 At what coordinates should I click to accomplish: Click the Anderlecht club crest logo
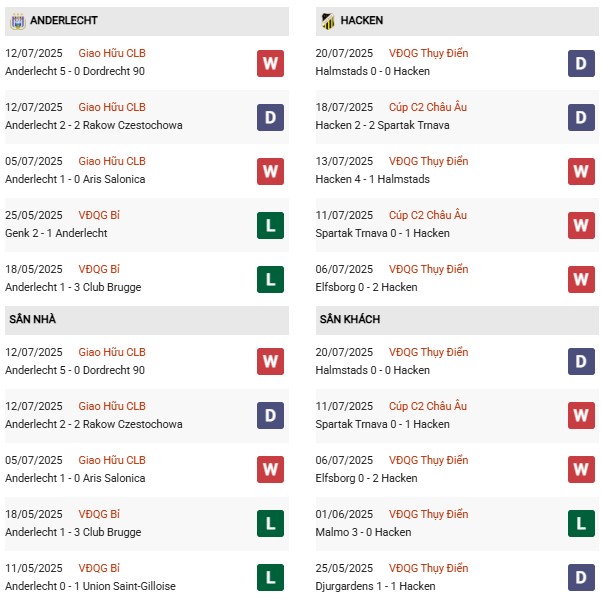point(15,20)
